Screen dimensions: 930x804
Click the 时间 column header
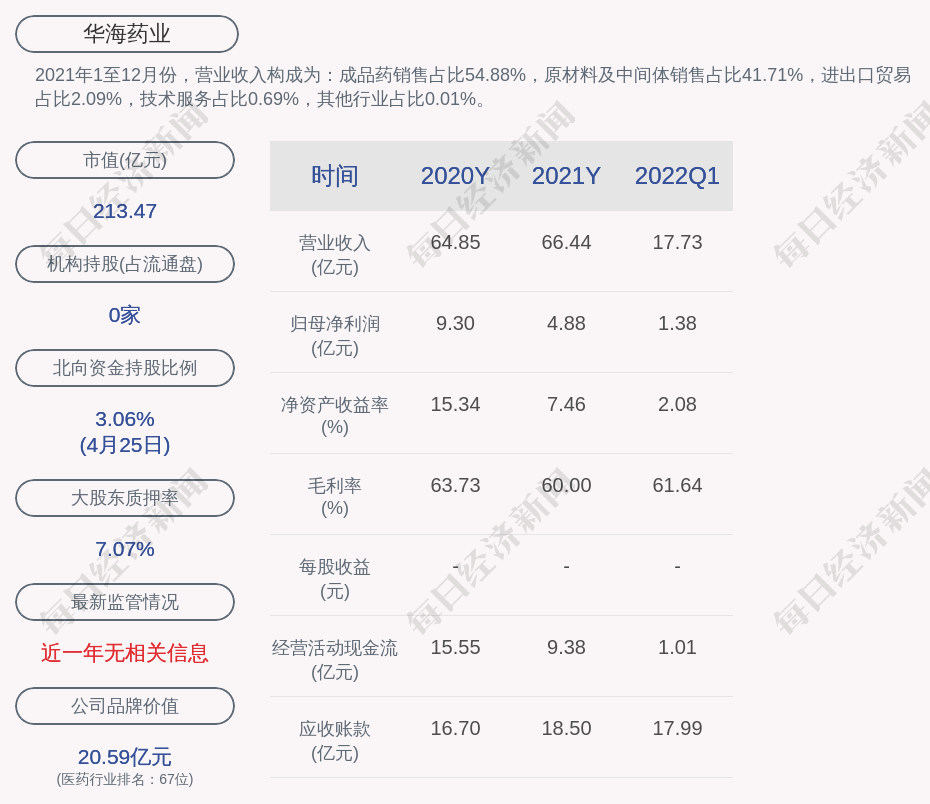coord(335,176)
